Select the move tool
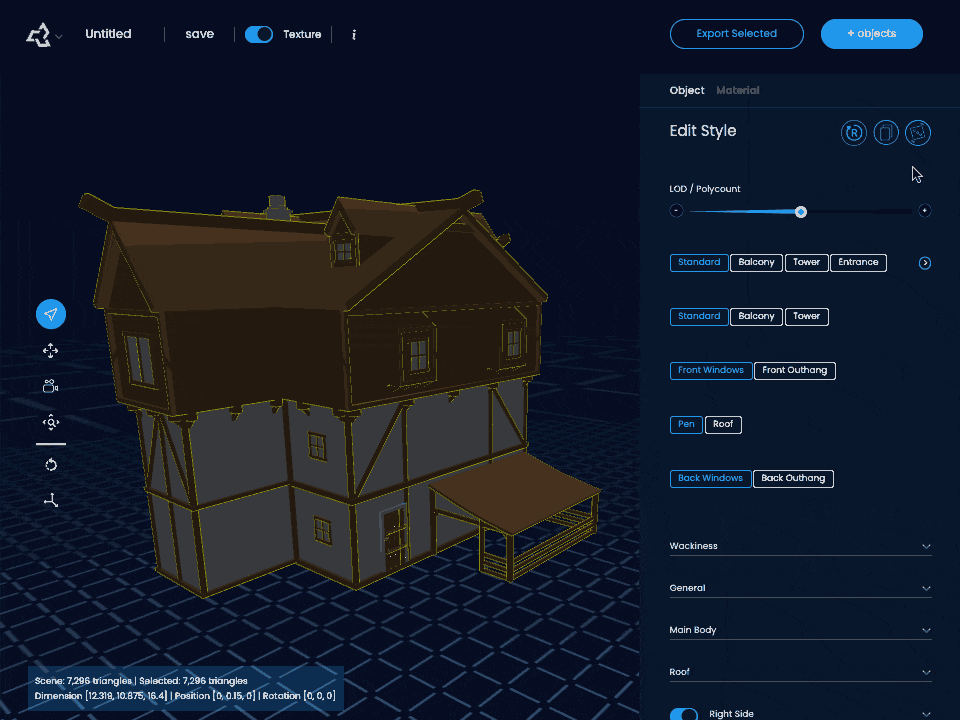The height and width of the screenshot is (720, 960). 51,350
